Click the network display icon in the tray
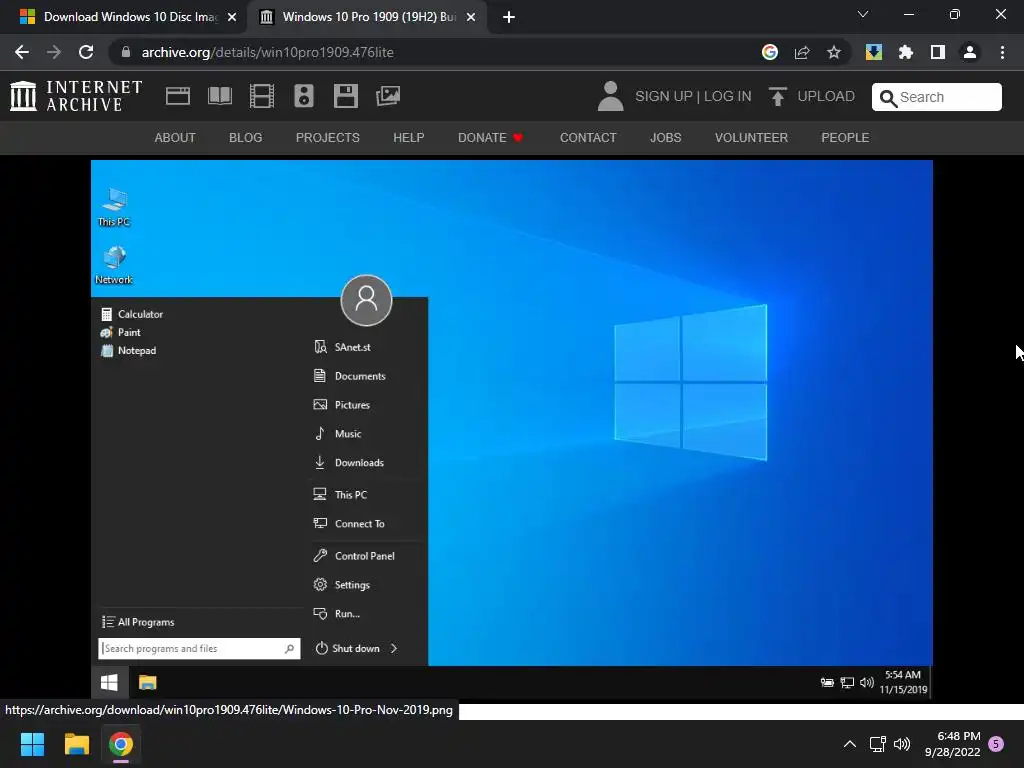 click(x=878, y=744)
